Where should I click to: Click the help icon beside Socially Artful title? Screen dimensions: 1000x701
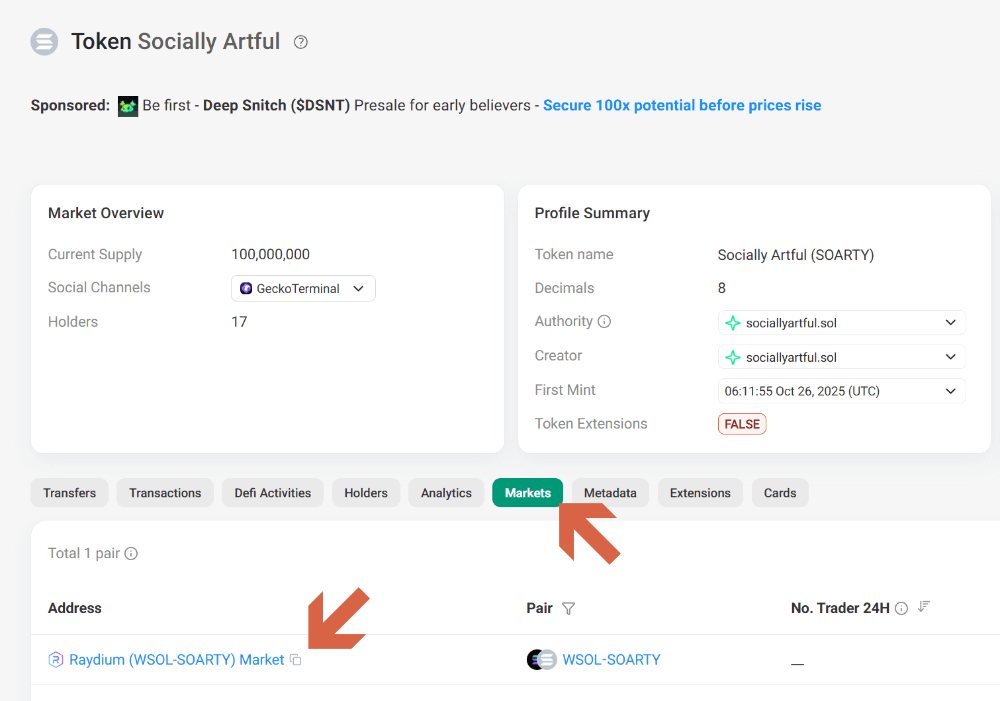[x=301, y=42]
